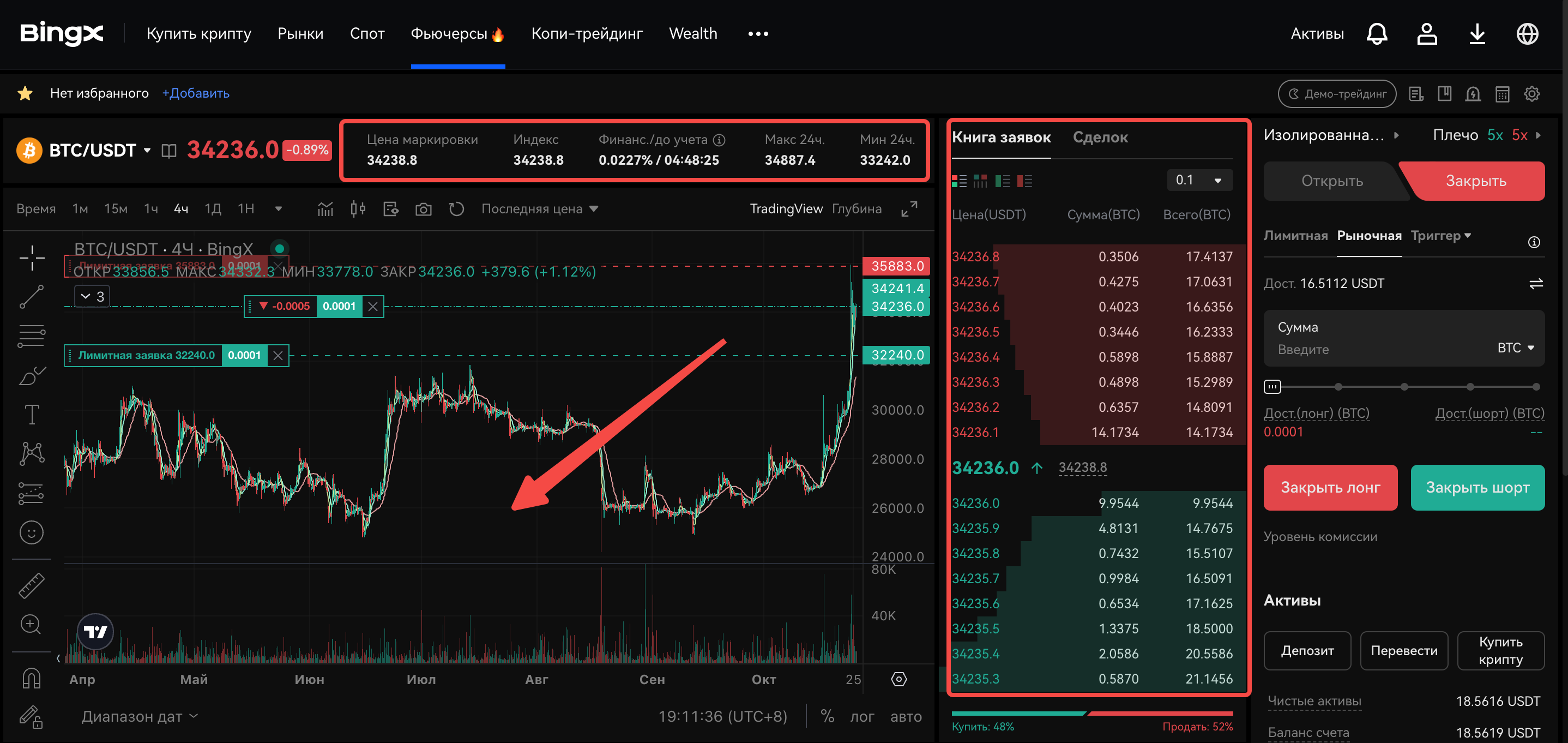This screenshot has width=1568, height=743.
Task: Toggle the slider percentage mode box
Action: click(x=1271, y=386)
